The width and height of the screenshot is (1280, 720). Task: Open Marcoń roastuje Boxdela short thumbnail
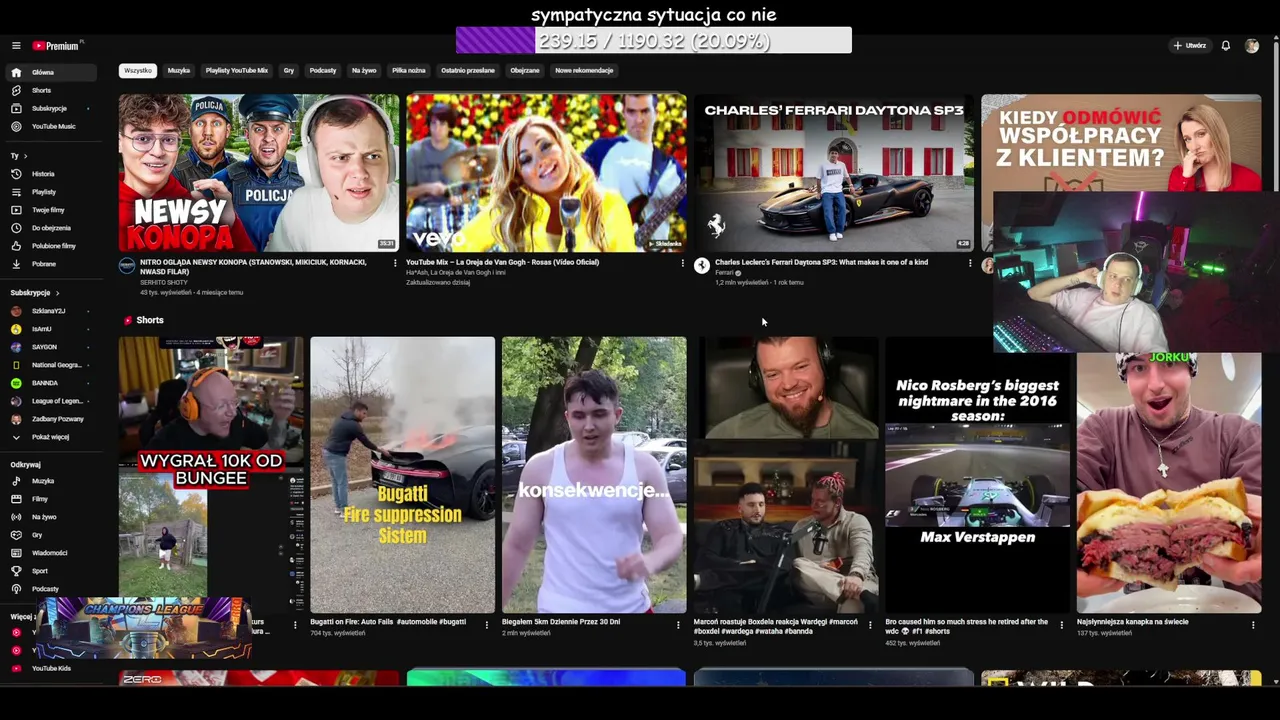(x=786, y=474)
